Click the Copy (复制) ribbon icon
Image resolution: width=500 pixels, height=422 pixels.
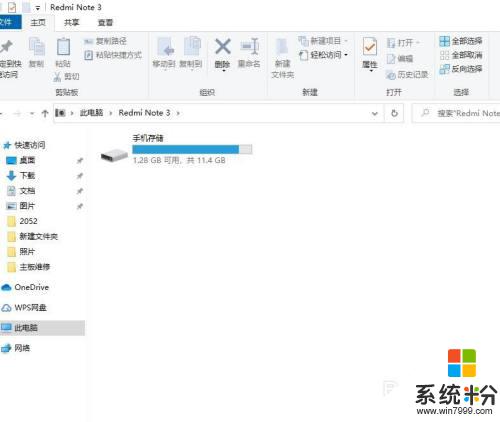pos(37,46)
